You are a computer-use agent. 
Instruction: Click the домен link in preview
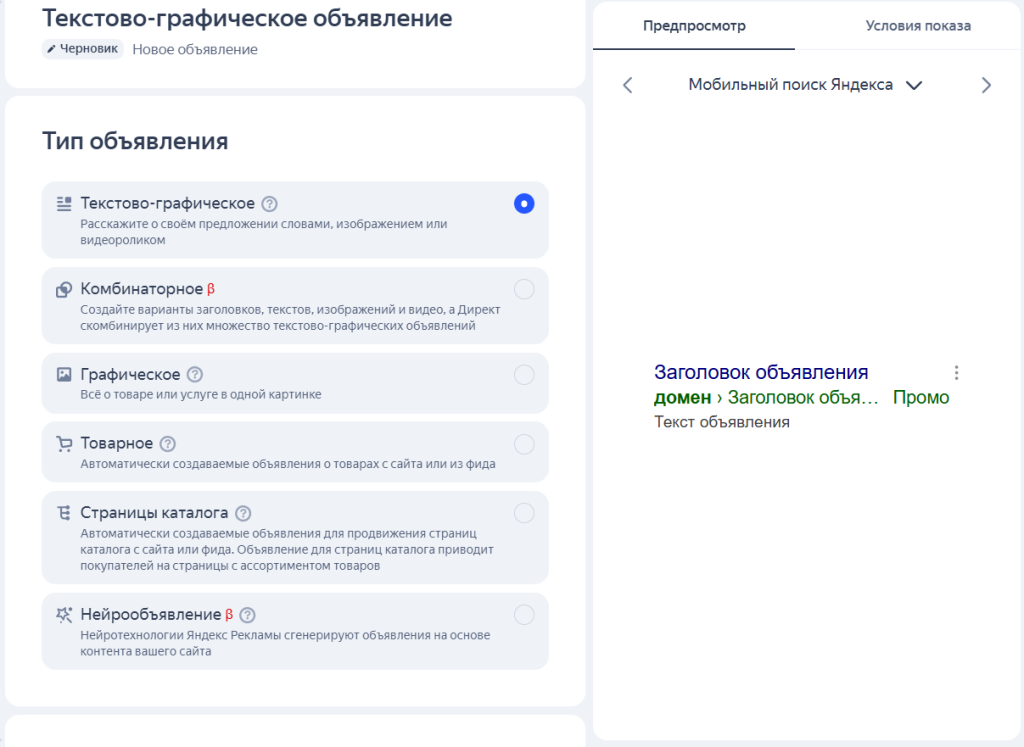pos(682,397)
